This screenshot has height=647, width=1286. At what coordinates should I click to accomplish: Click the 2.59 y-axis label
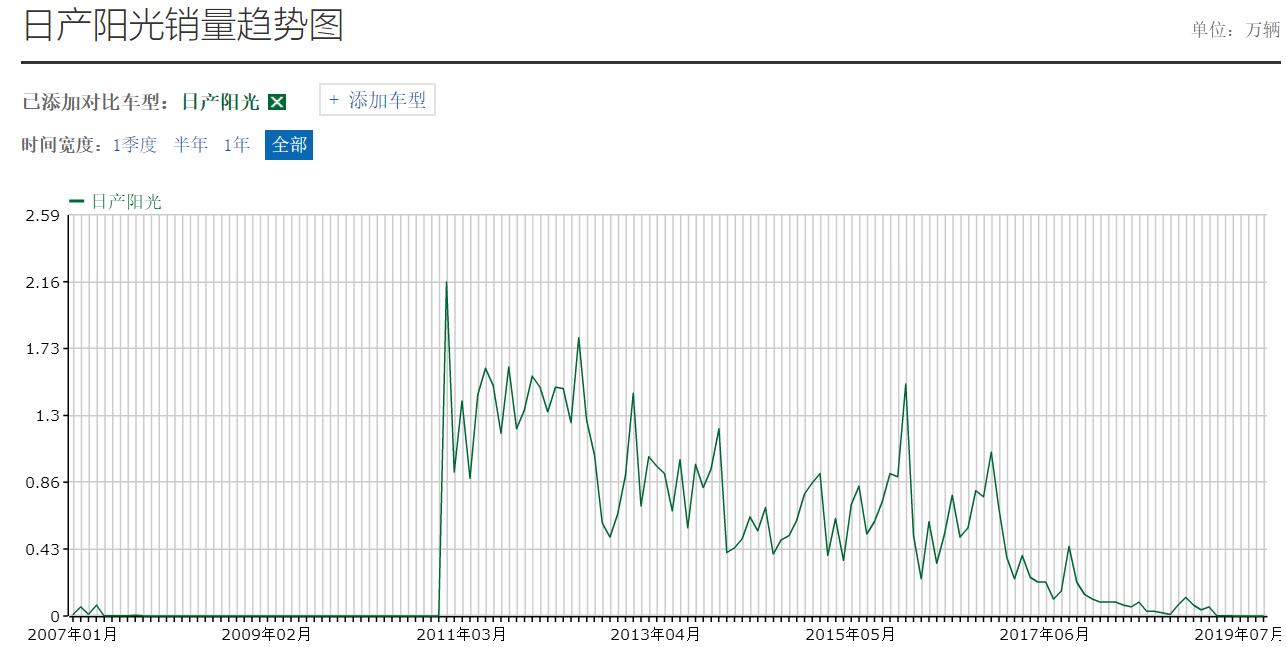click(x=43, y=216)
